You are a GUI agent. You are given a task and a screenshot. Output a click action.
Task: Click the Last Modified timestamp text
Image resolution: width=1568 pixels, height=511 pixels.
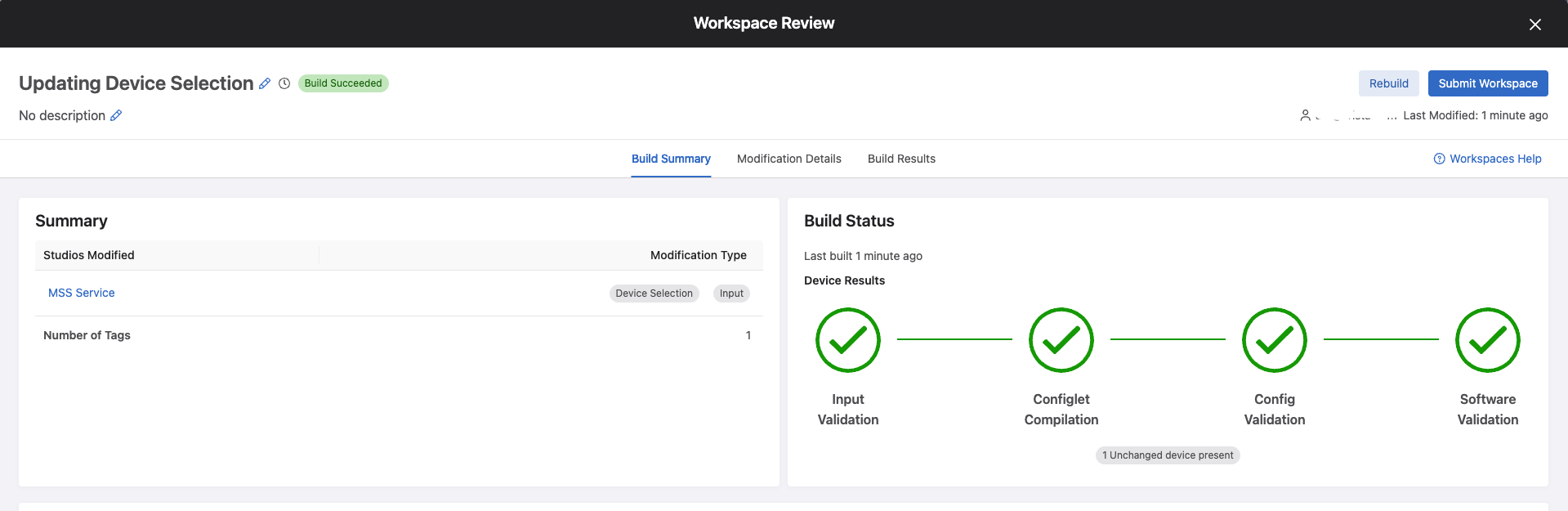(1476, 115)
